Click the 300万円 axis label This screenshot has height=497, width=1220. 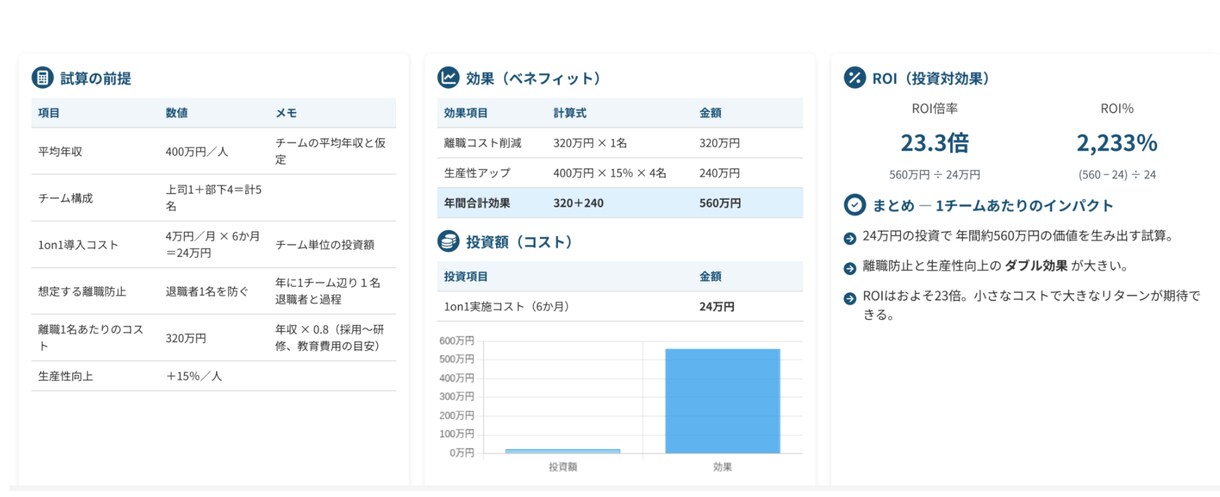point(457,397)
